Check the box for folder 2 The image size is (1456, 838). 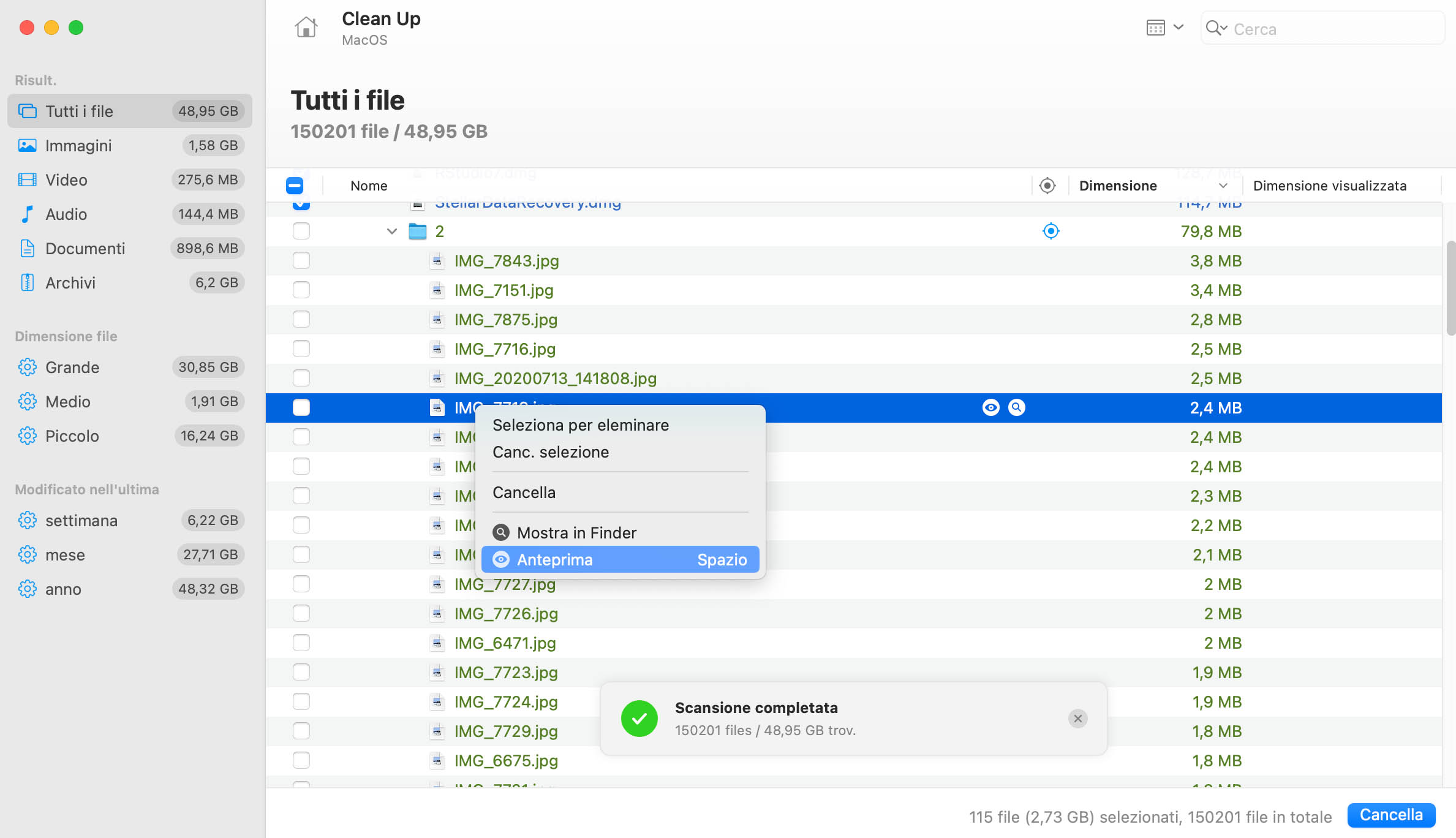coord(301,231)
